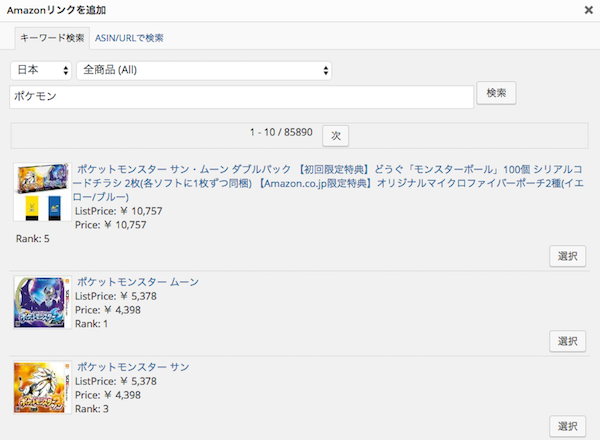Click the ListPrice ¥ 10,757 text

119,211
